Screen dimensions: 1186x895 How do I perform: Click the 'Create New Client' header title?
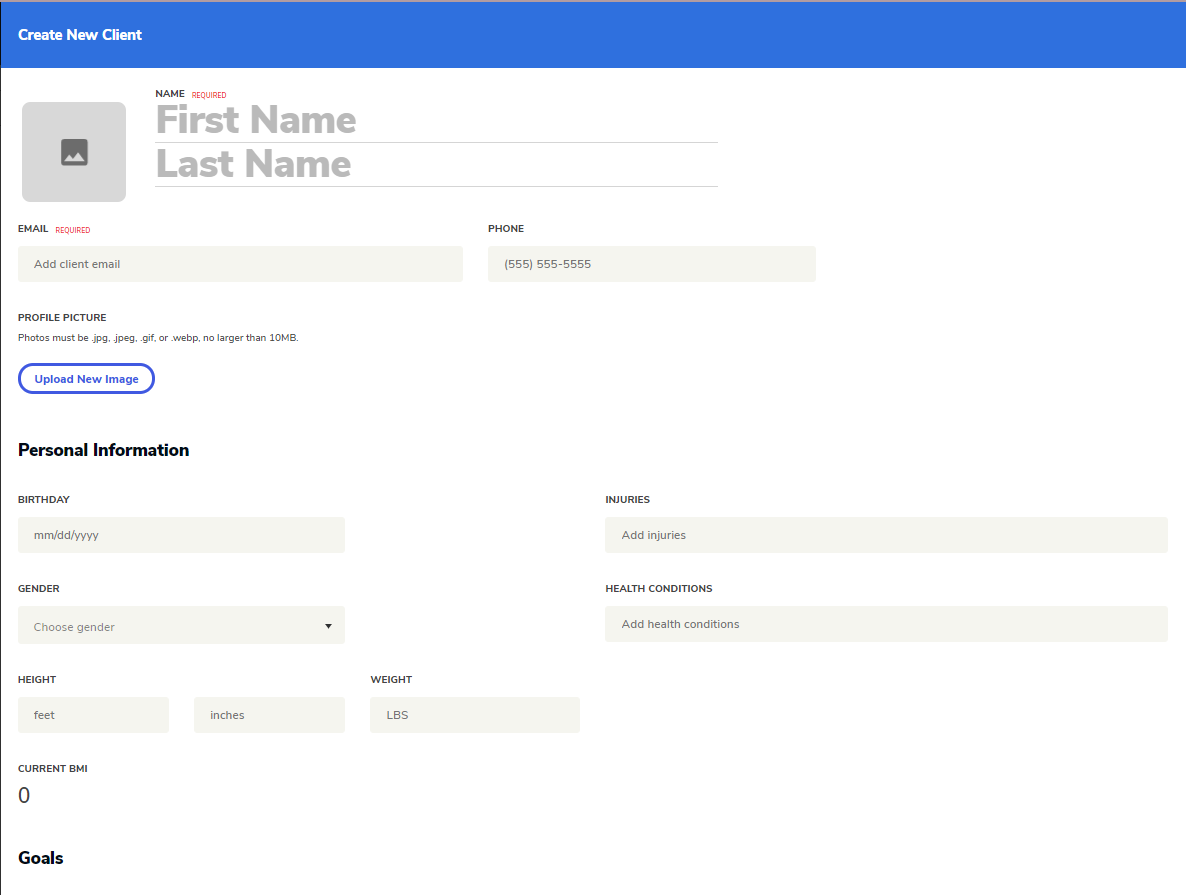point(80,35)
